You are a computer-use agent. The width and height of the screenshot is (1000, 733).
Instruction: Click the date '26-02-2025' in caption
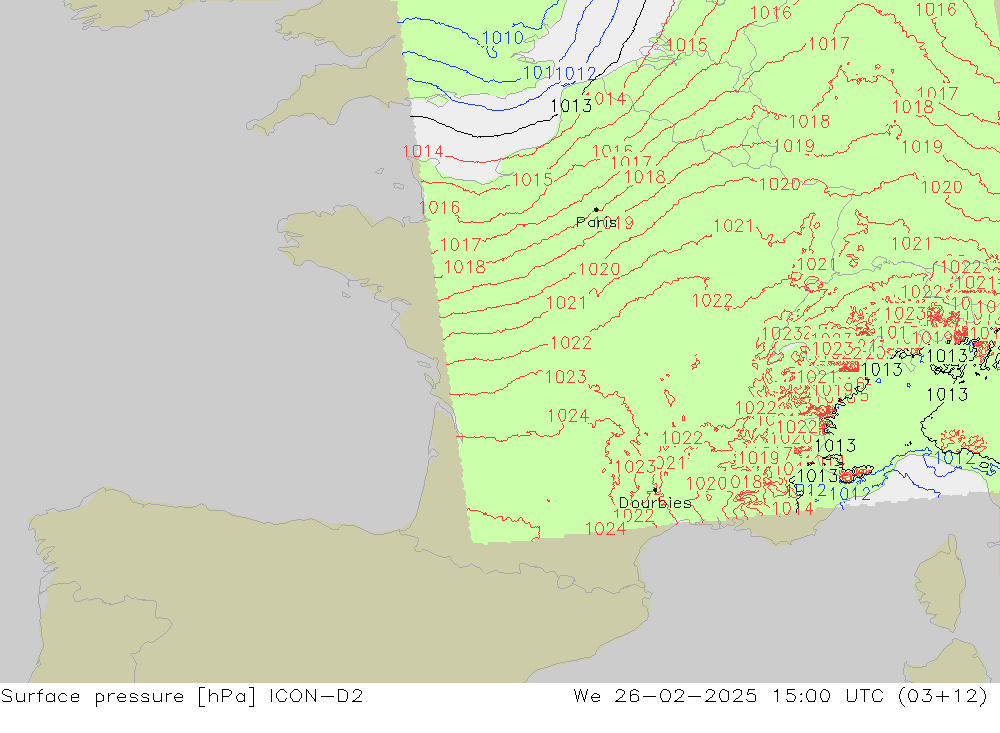[686, 695]
